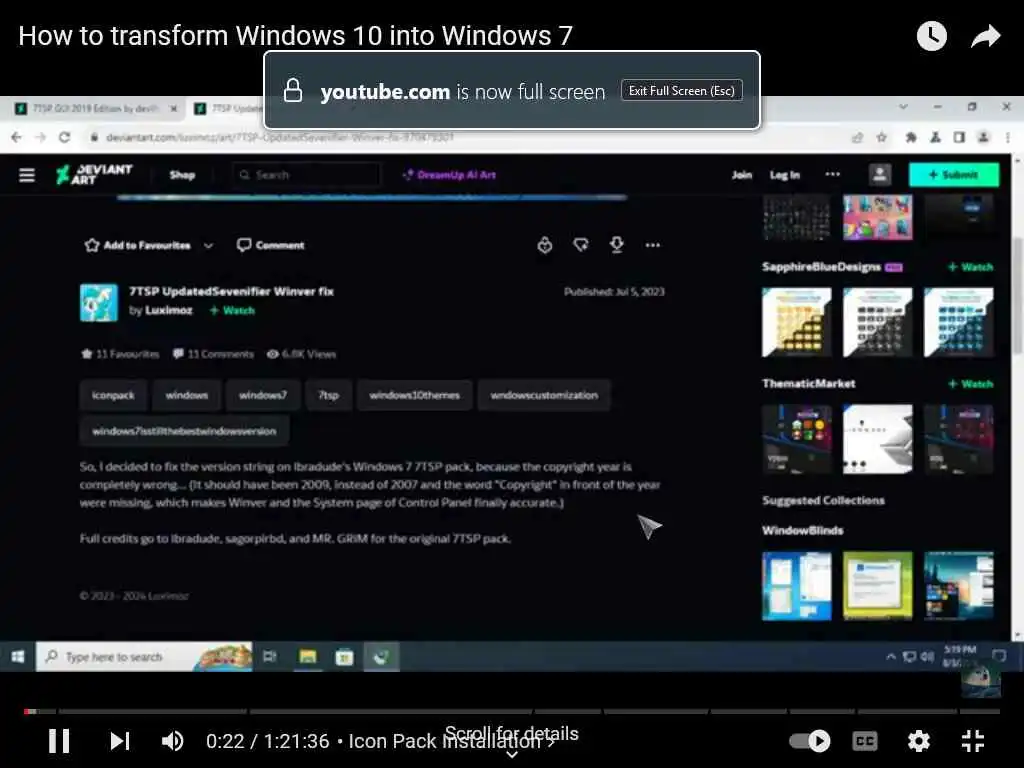Open File Explorer from the taskbar
This screenshot has width=1024, height=768.
[308, 656]
